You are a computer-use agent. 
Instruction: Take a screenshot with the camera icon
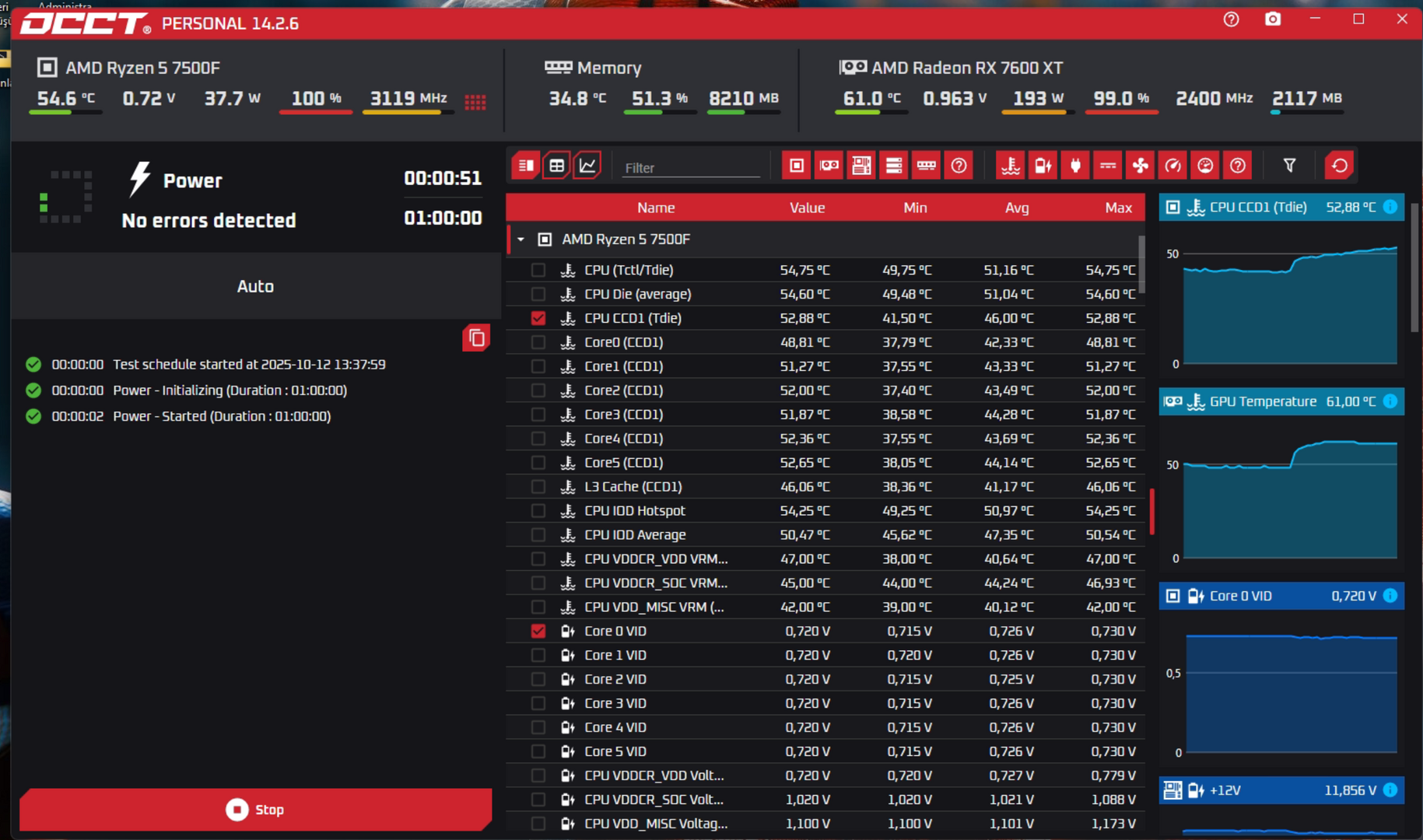(1273, 19)
